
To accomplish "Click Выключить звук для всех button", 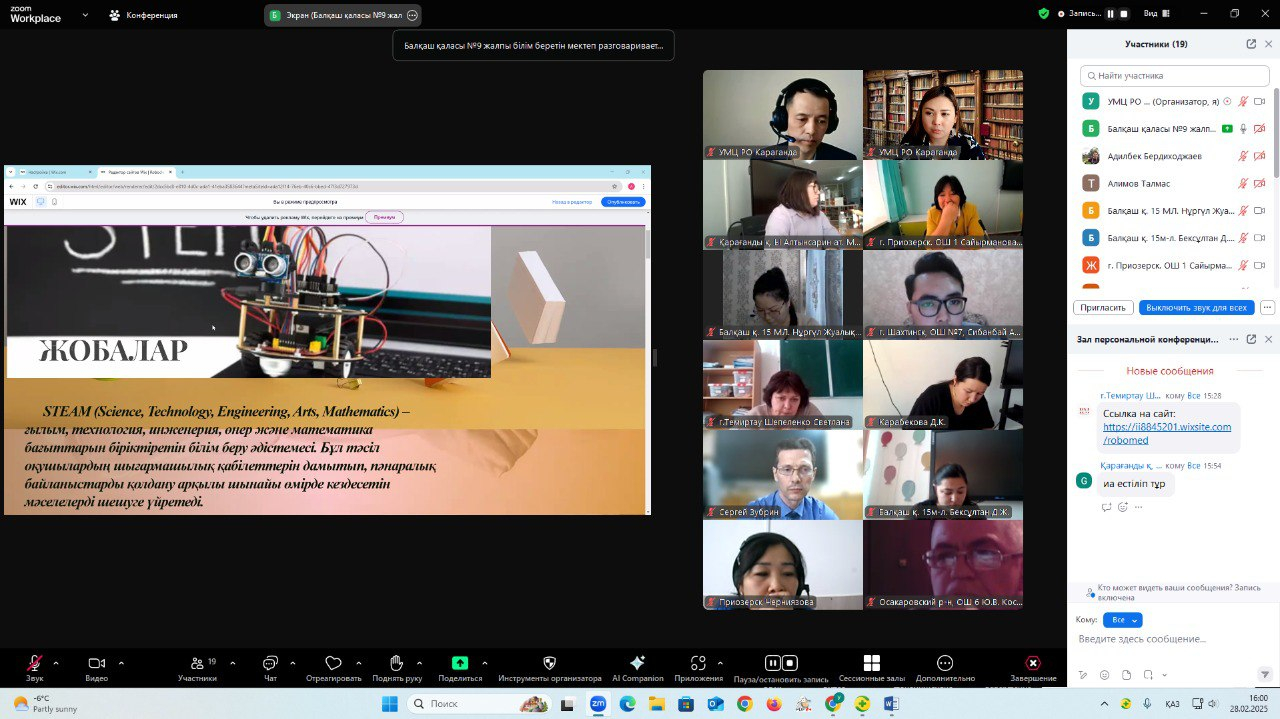I will pos(1196,307).
